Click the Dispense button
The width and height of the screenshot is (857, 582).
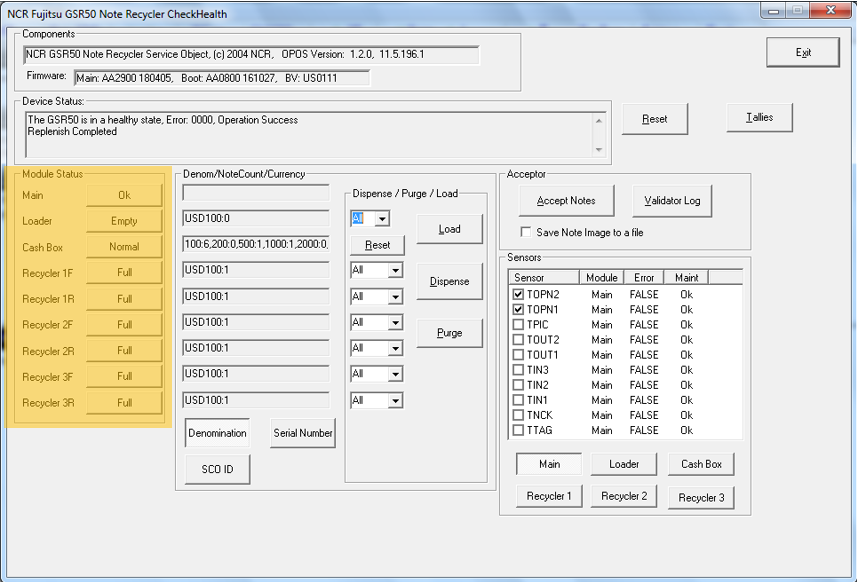point(449,281)
